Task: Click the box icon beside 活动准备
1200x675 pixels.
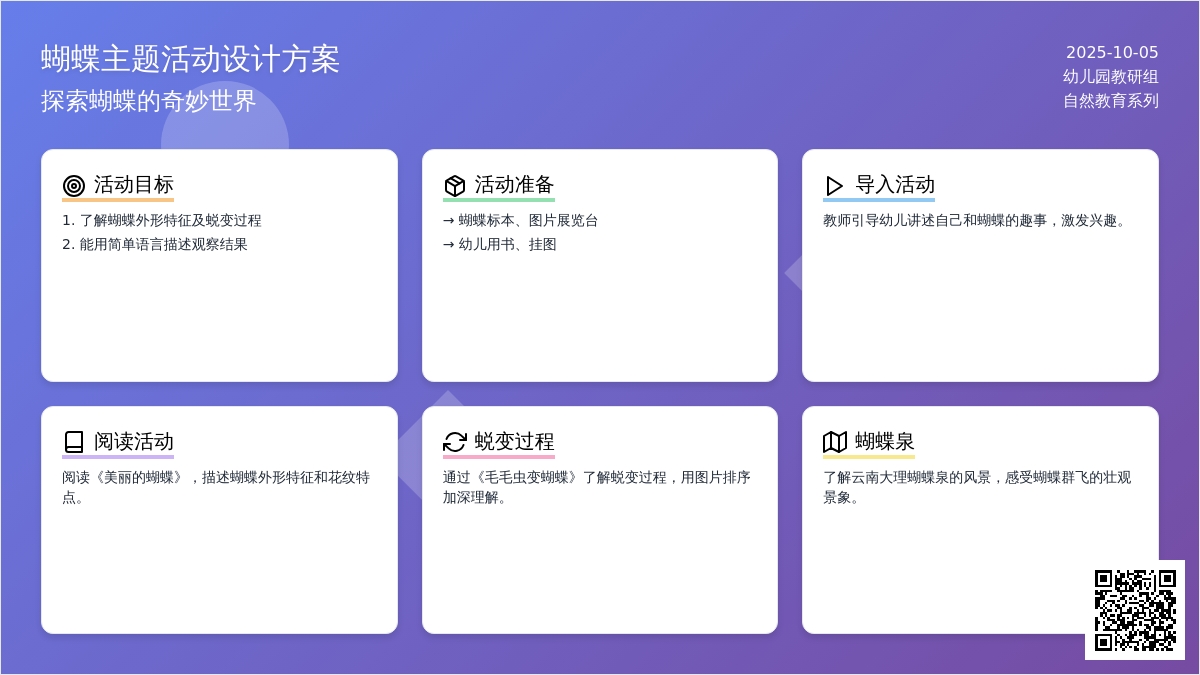Action: coord(455,186)
